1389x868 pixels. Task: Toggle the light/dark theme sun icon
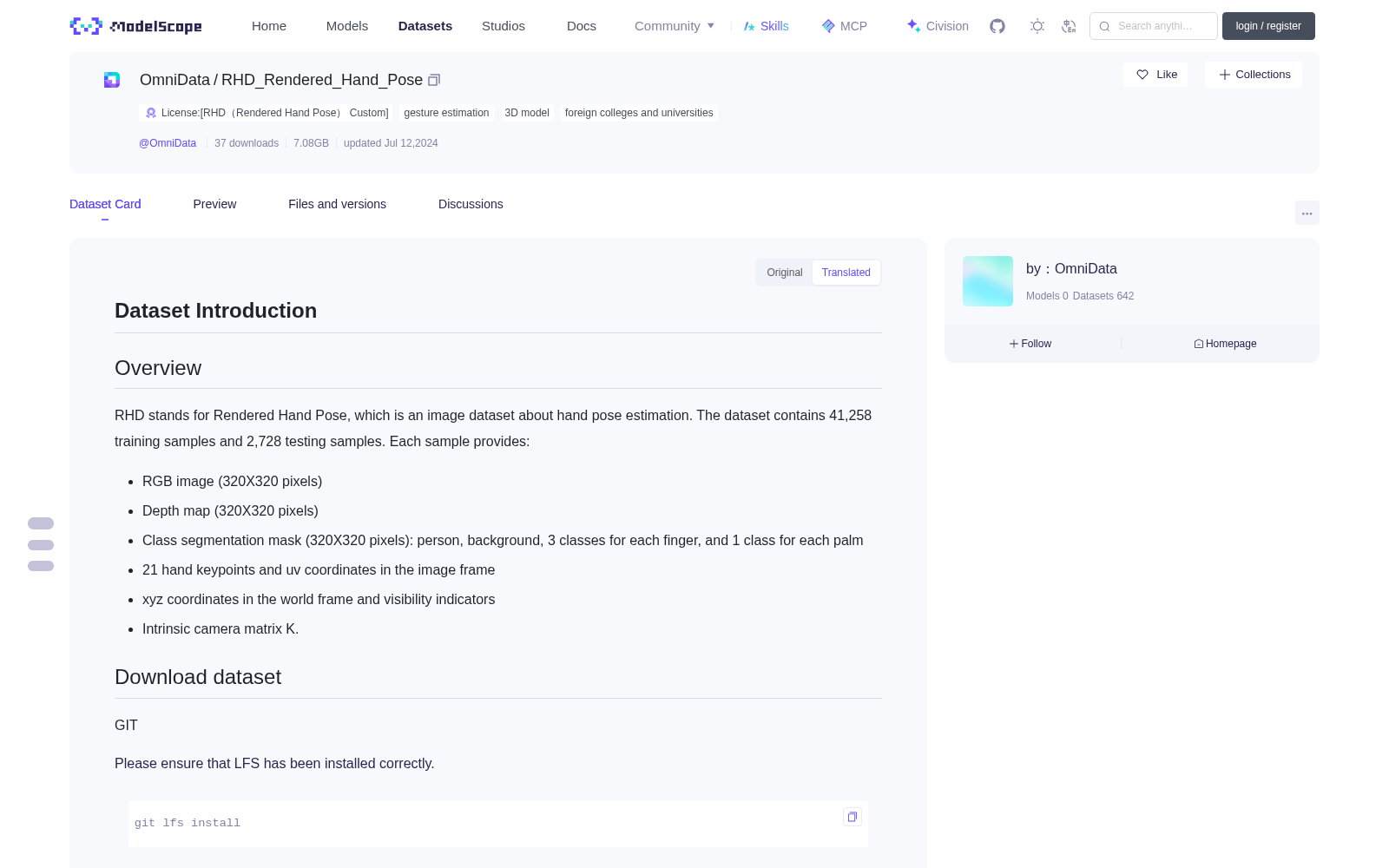1037,26
